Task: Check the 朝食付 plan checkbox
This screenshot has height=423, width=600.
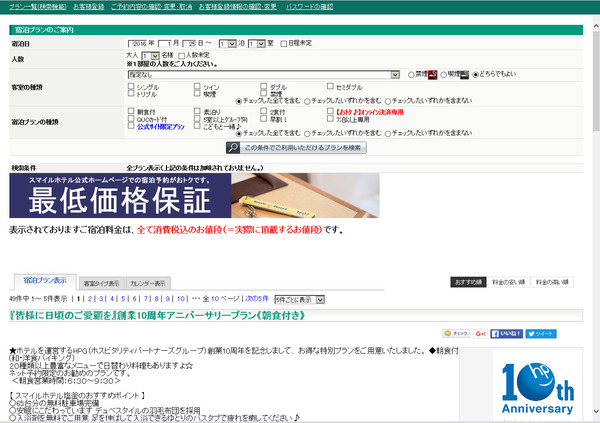Action: click(x=131, y=111)
